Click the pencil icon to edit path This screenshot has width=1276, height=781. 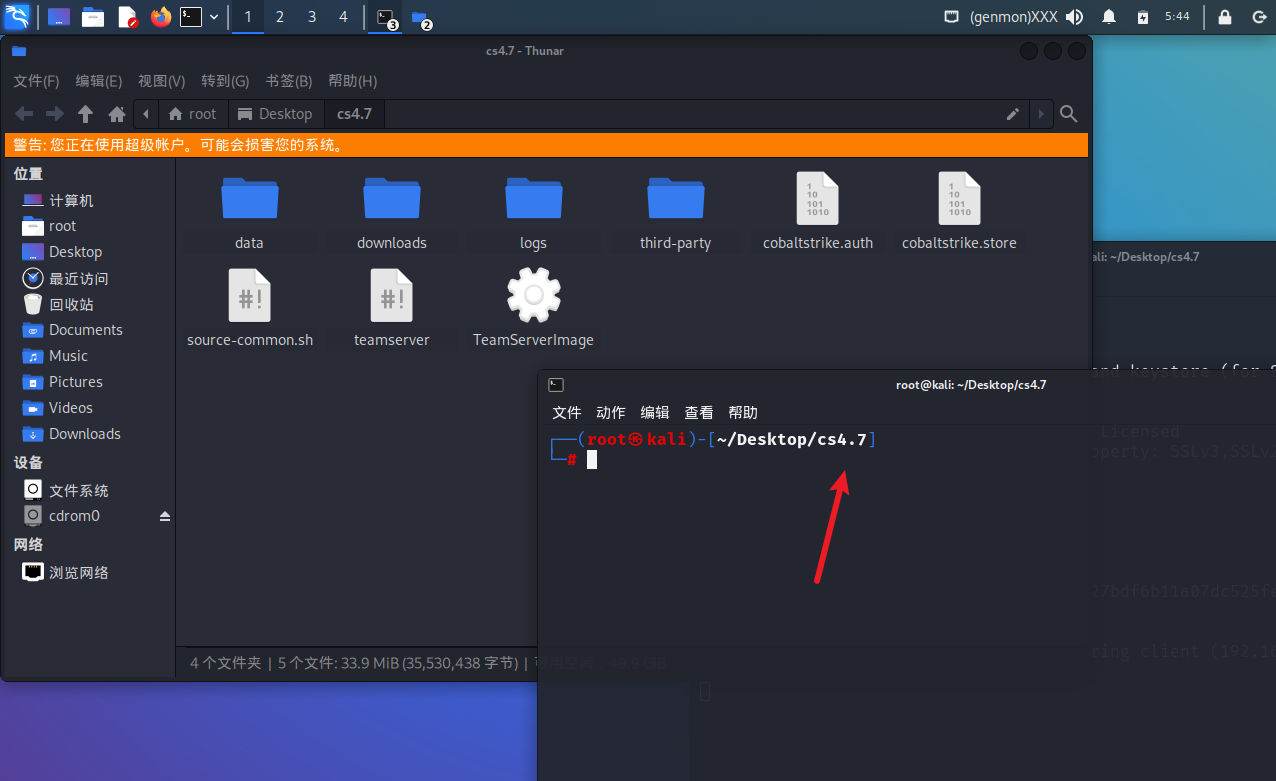coord(1013,114)
